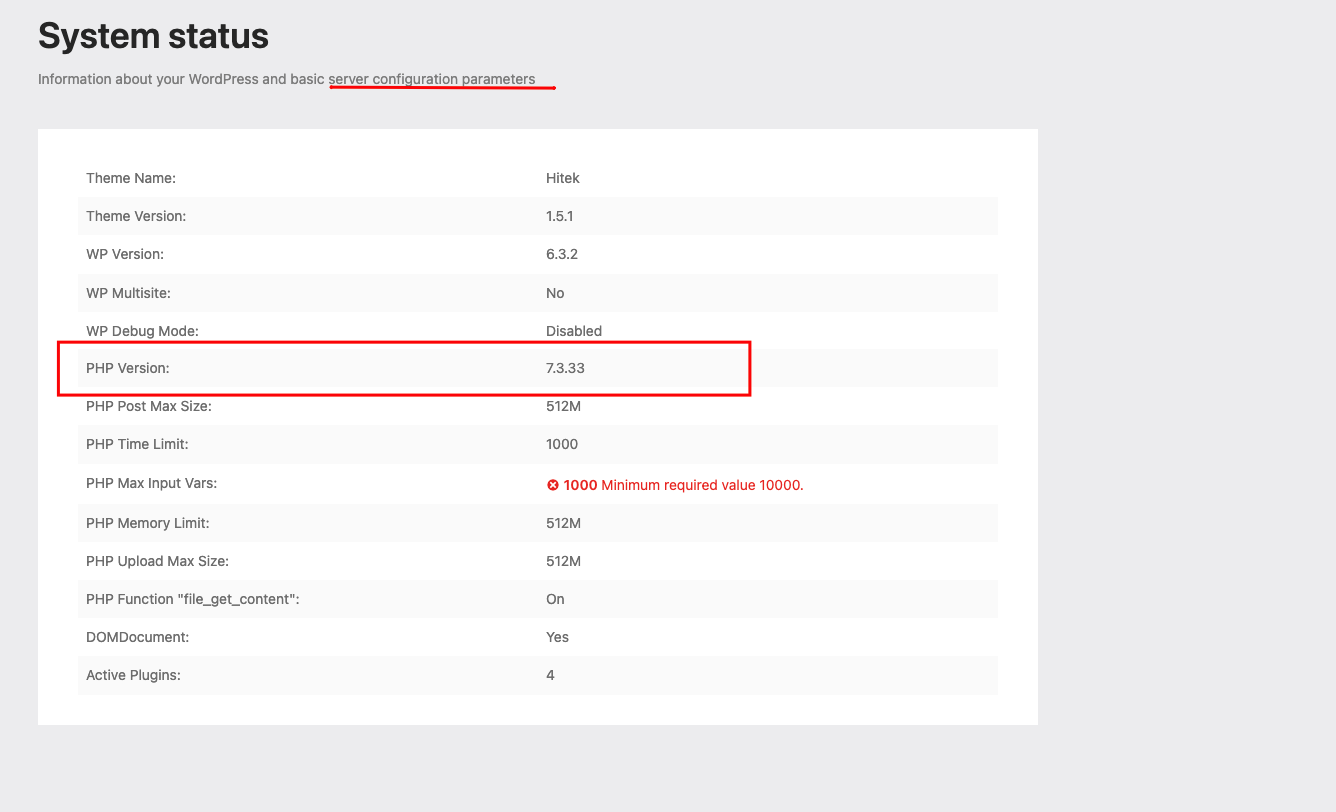This screenshot has width=1336, height=812.
Task: Click the red error icon beside Max Input Vars
Action: tap(552, 485)
